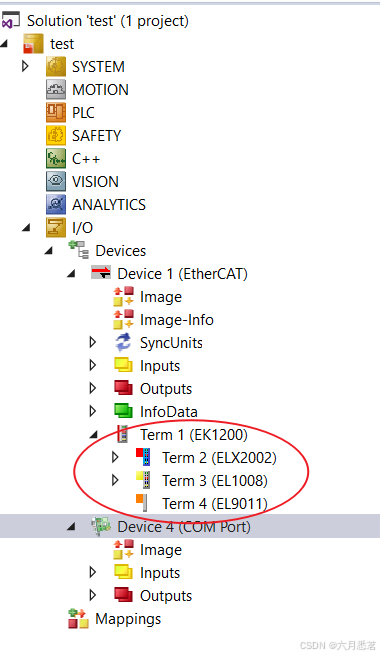
Task: Collapse Device 1 (EtherCAT)
Action: point(72,274)
